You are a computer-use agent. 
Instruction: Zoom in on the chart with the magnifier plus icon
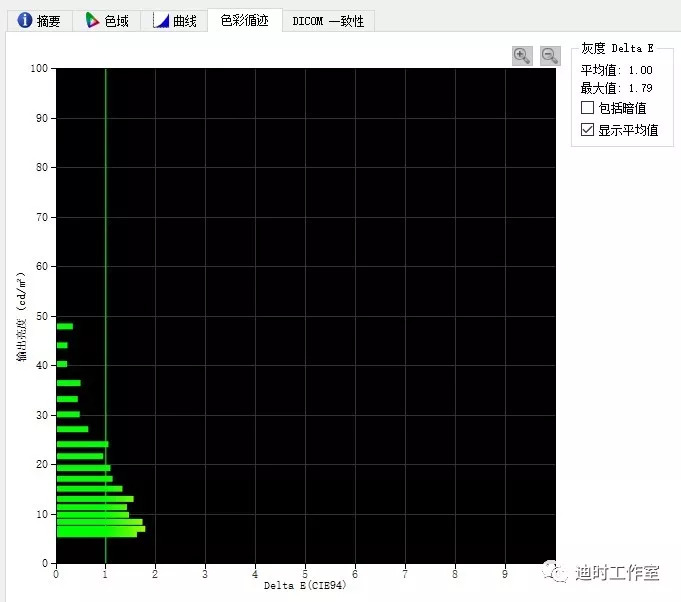522,56
